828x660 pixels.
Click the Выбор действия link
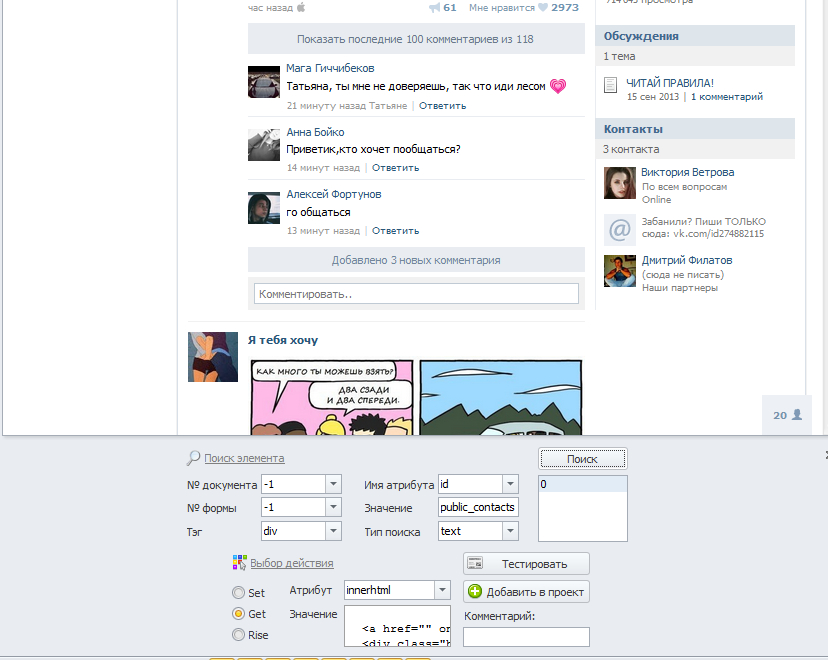coord(291,563)
